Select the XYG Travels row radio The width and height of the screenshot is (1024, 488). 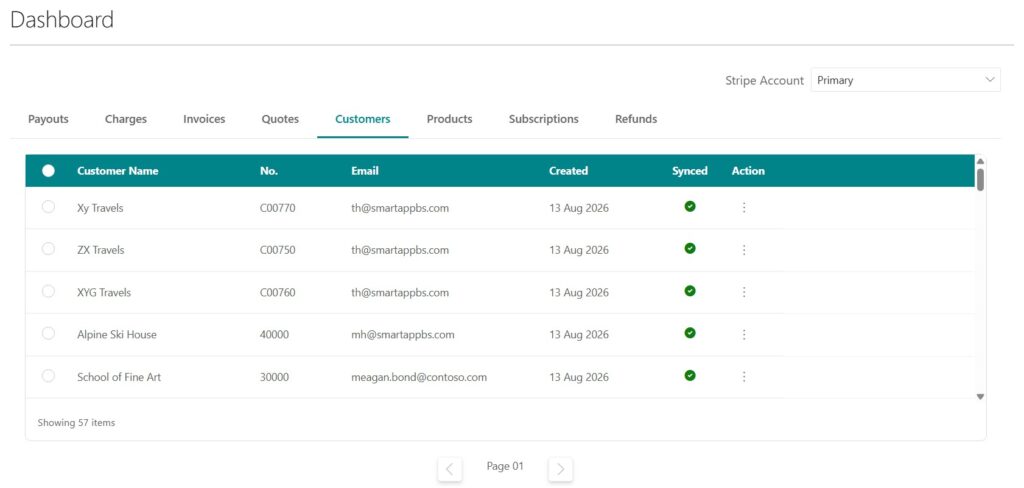48,291
